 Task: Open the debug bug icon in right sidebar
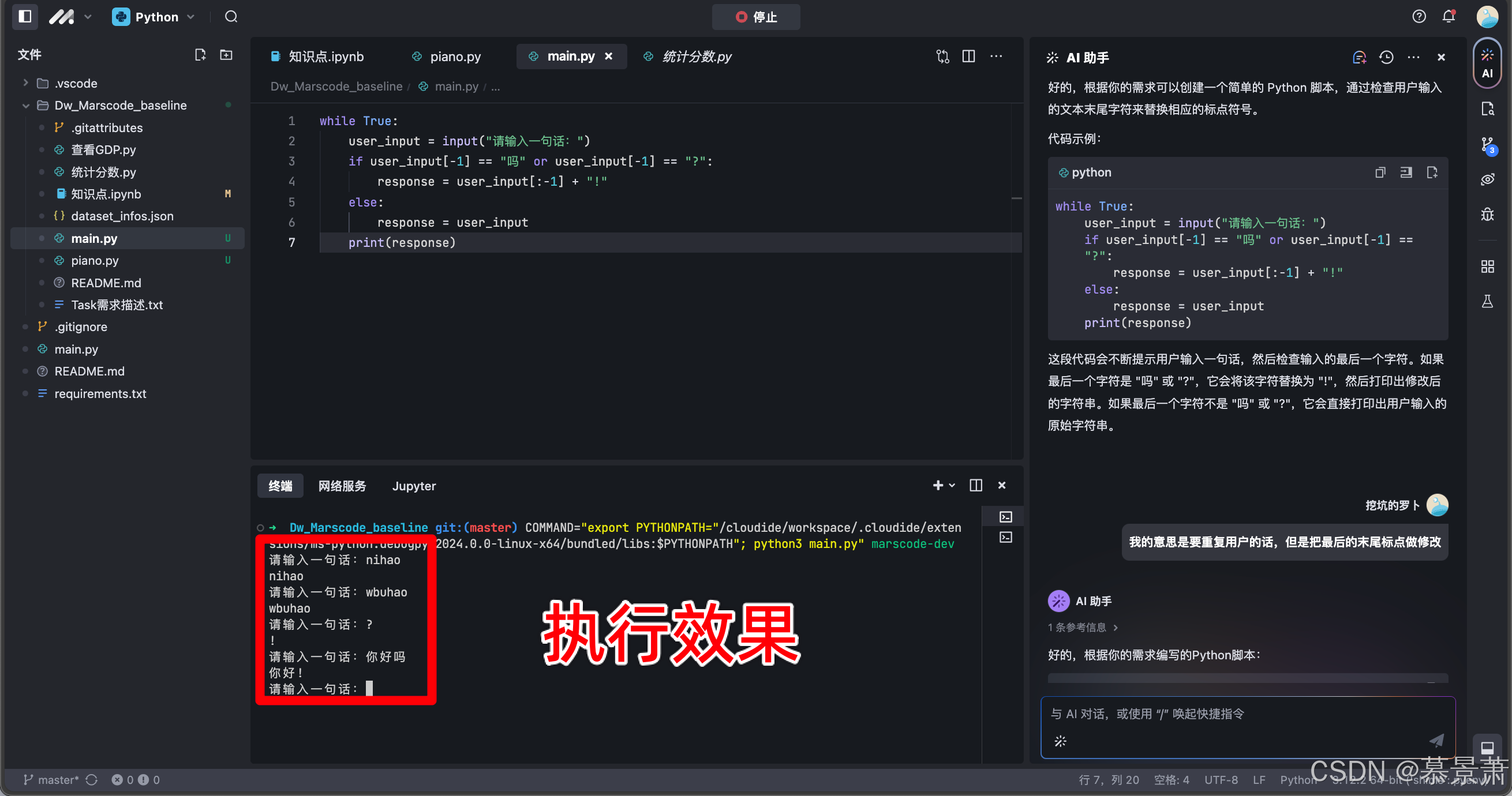tap(1487, 215)
